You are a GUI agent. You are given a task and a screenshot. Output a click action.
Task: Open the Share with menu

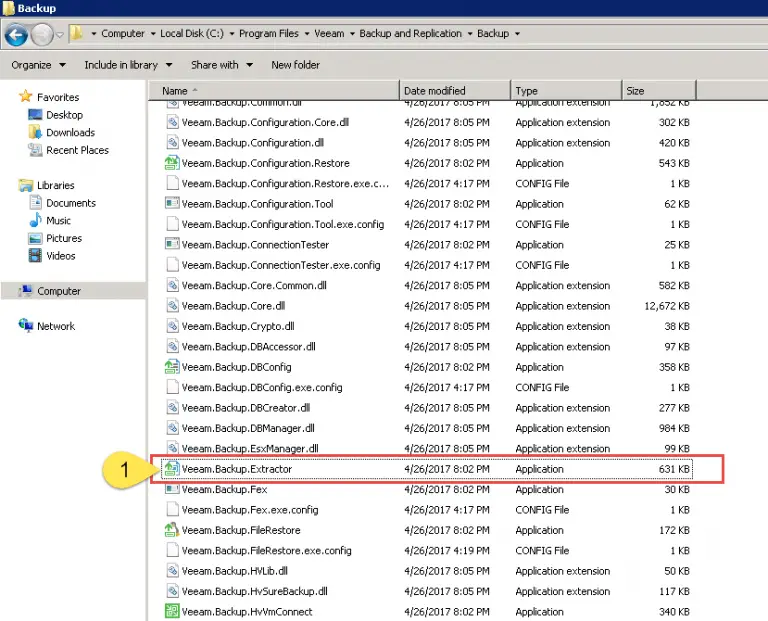click(x=222, y=65)
